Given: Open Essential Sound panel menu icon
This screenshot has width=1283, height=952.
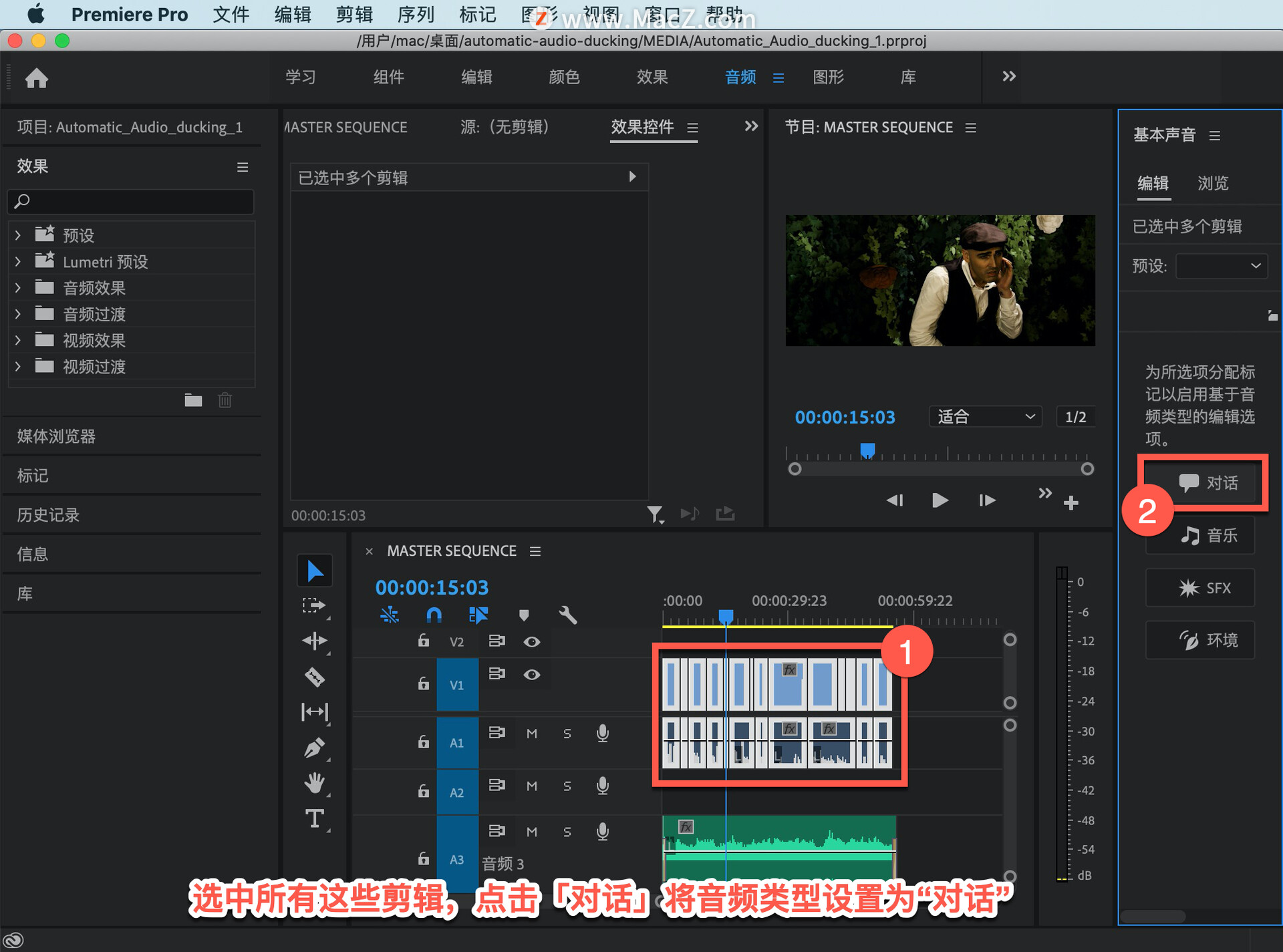Looking at the screenshot, I should click(1215, 136).
